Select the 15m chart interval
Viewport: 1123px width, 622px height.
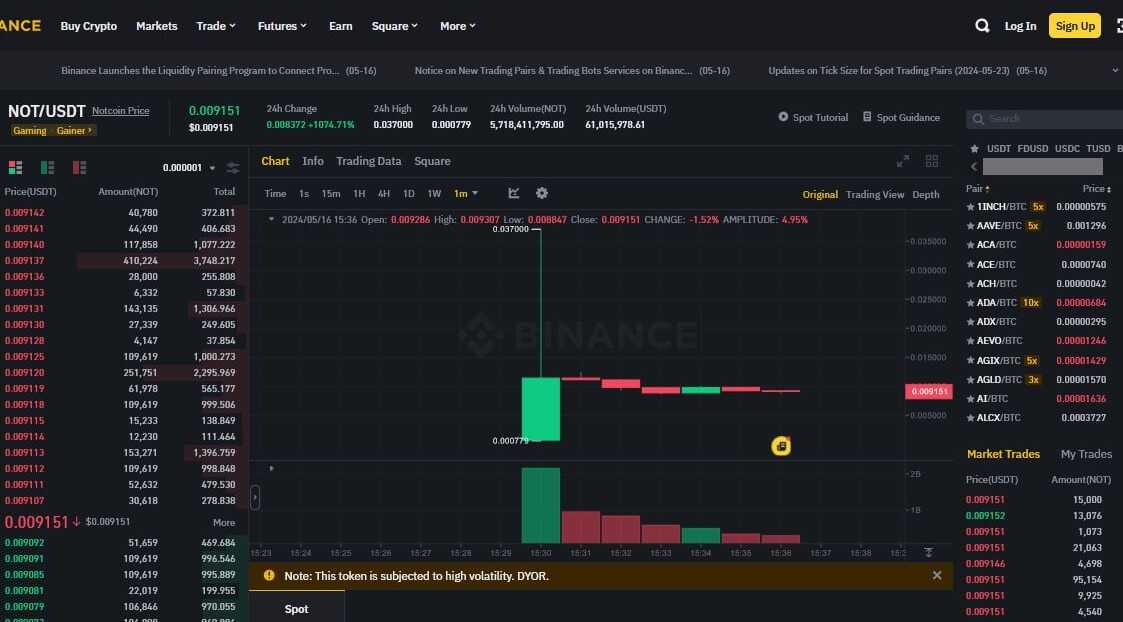point(331,193)
